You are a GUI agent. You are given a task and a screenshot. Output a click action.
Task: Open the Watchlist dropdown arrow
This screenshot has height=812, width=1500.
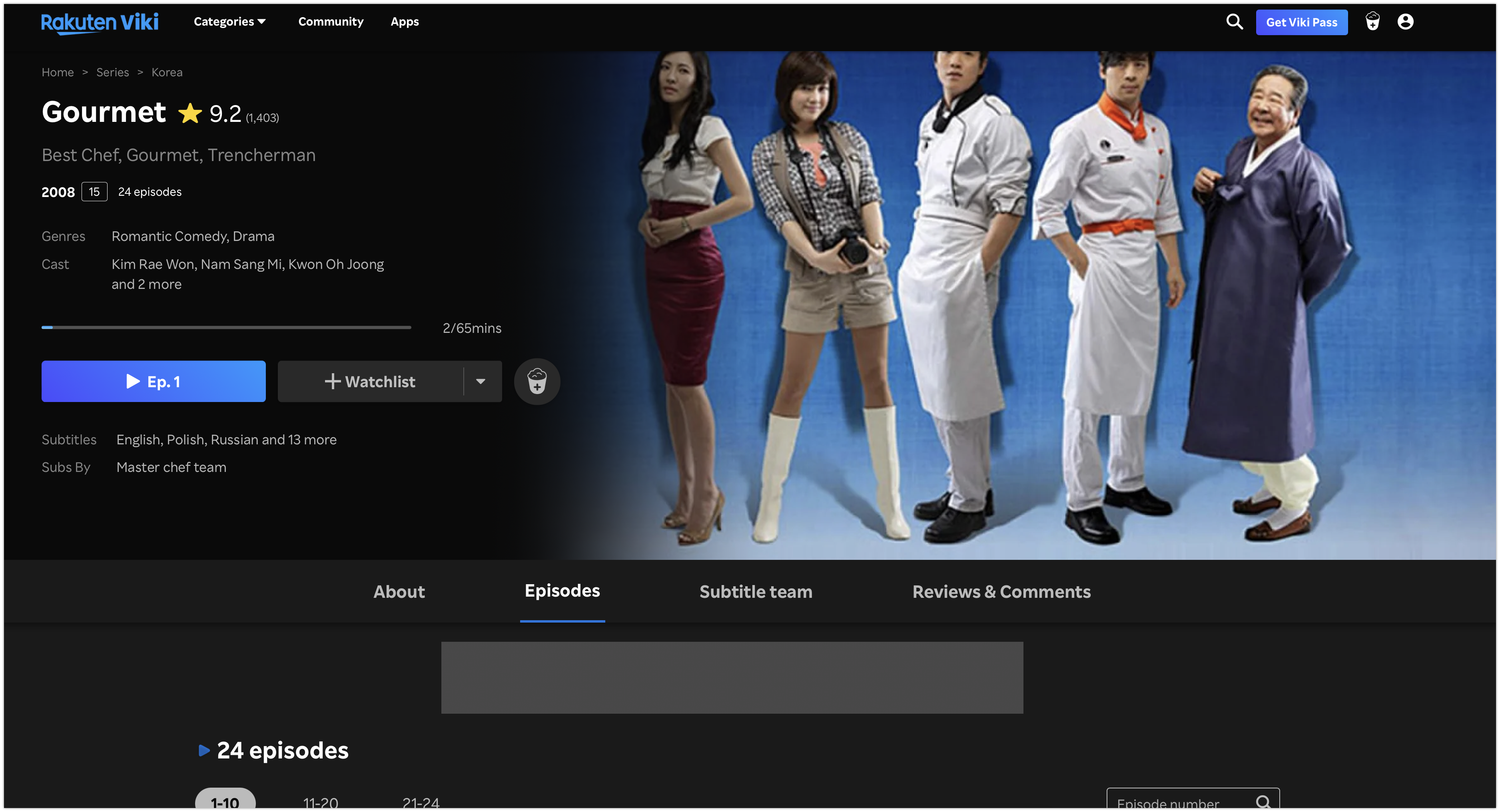tap(481, 381)
